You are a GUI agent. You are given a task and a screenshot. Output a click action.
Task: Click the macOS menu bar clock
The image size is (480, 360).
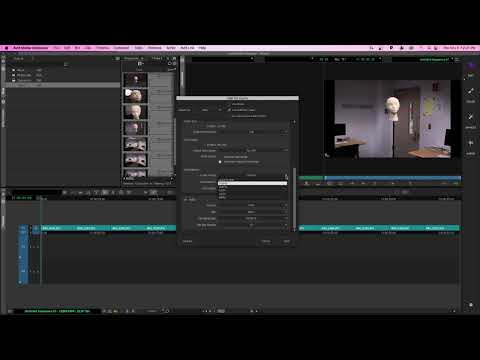(459, 48)
